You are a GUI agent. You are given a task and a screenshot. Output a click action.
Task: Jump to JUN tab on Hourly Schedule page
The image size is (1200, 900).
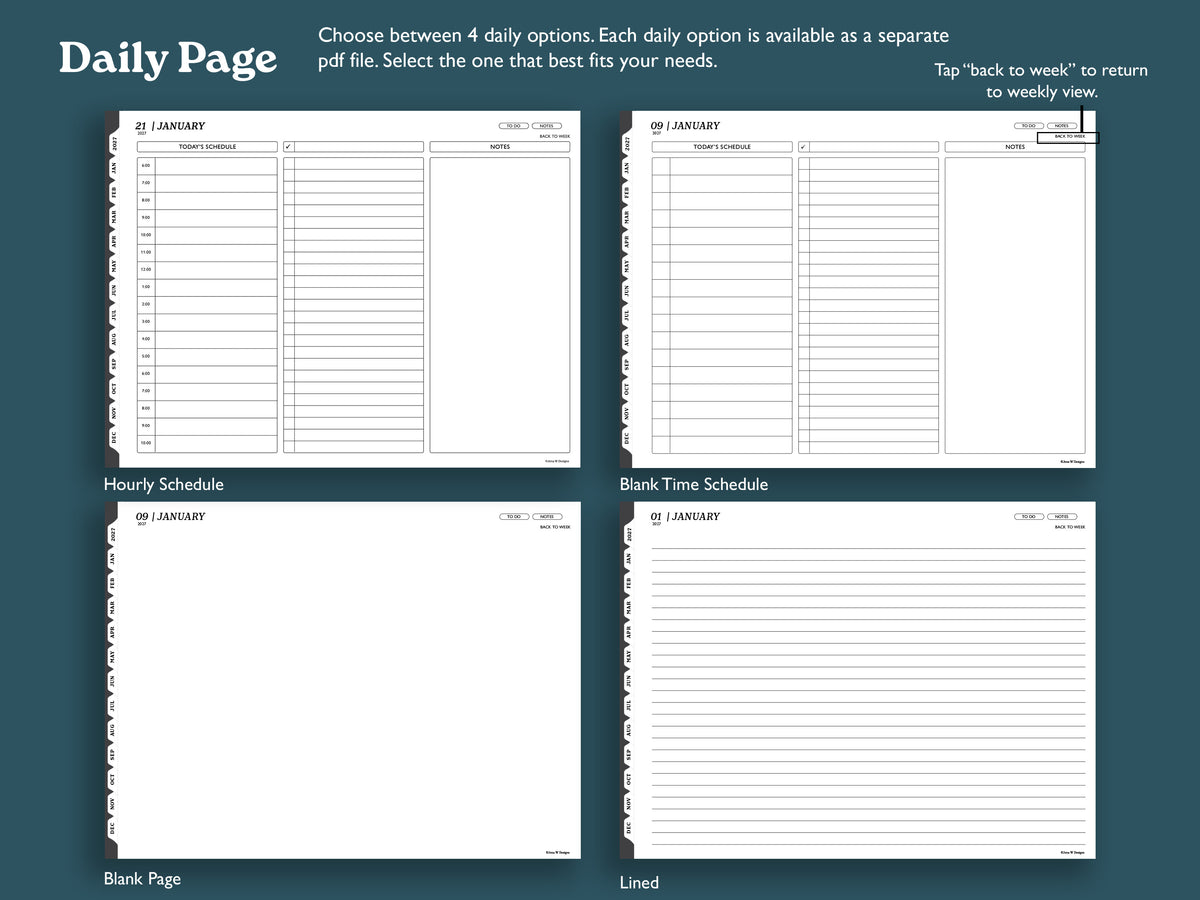(113, 290)
